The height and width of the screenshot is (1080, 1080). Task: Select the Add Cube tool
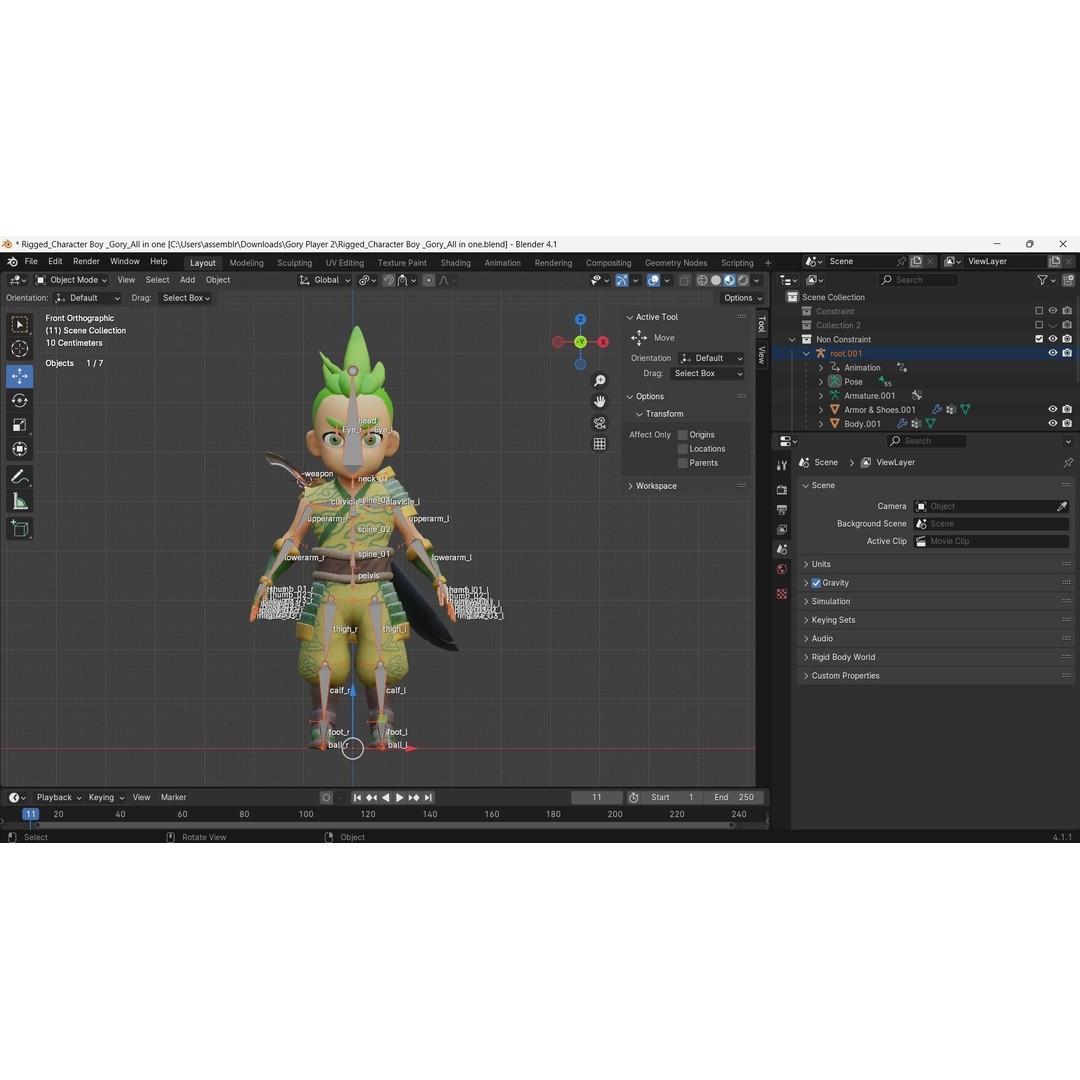tap(19, 529)
